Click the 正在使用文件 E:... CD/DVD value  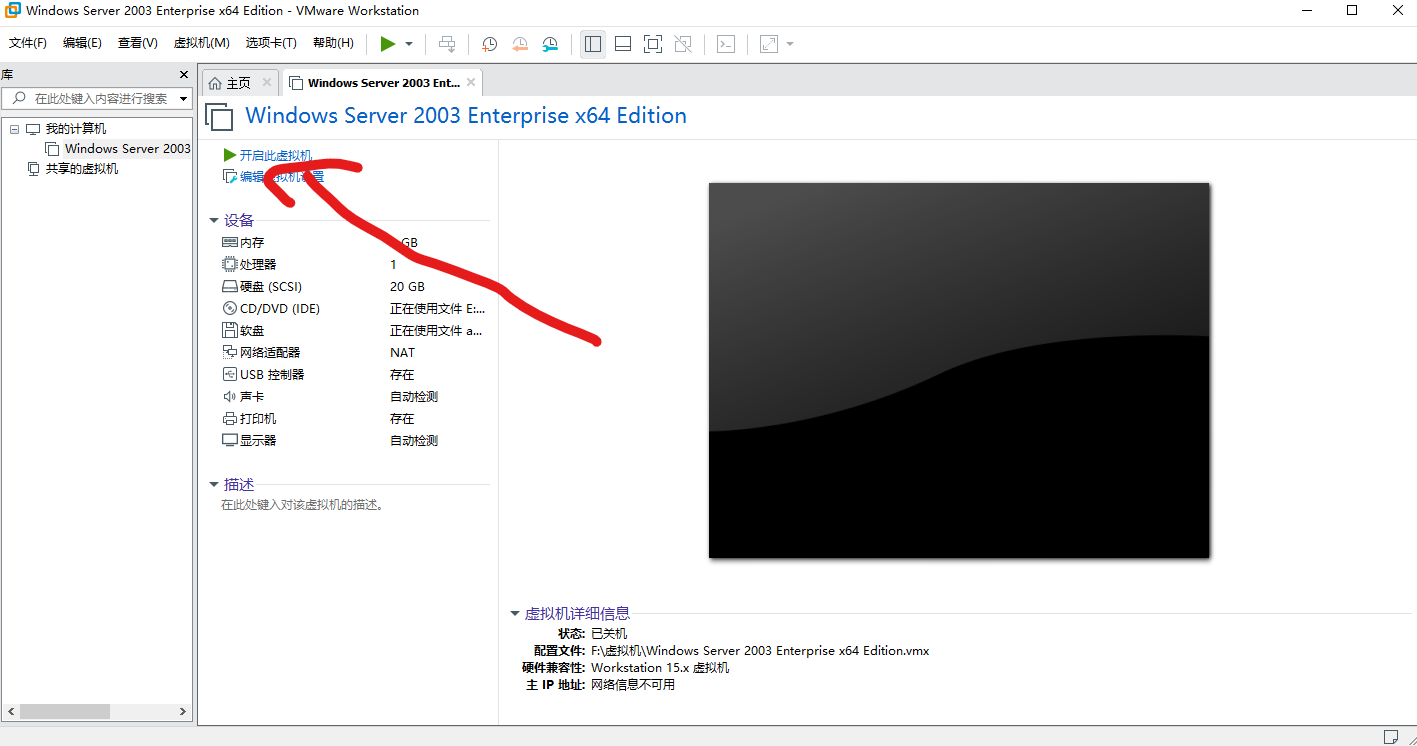437,309
